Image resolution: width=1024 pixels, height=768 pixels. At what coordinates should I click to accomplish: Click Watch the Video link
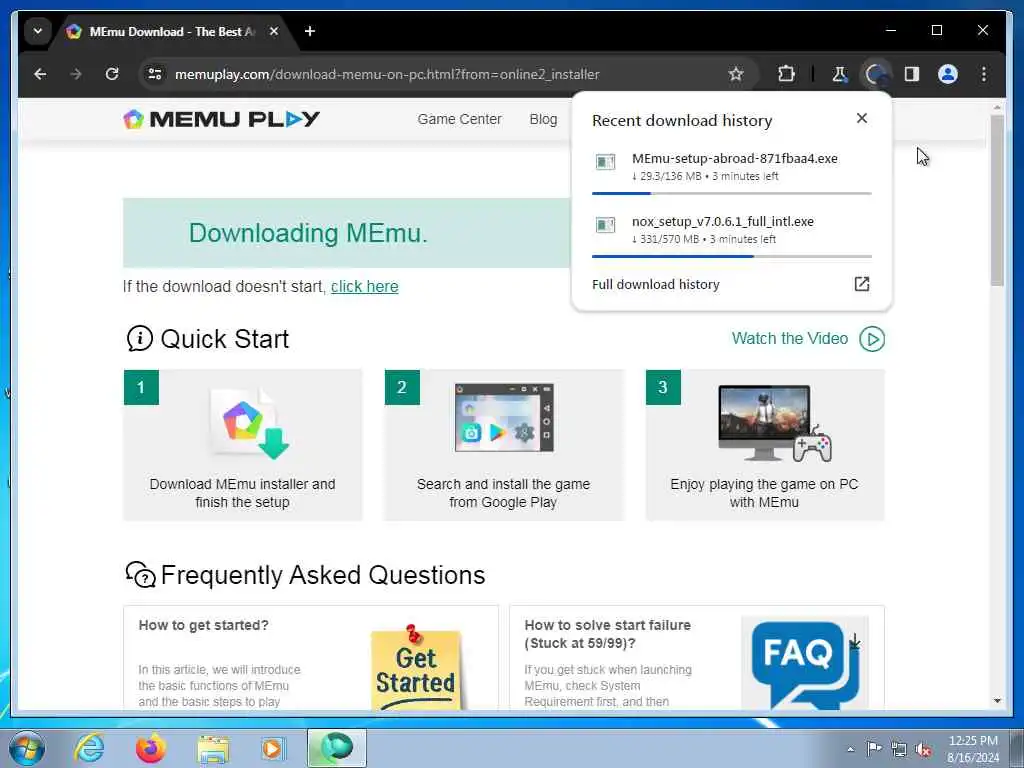coord(790,338)
